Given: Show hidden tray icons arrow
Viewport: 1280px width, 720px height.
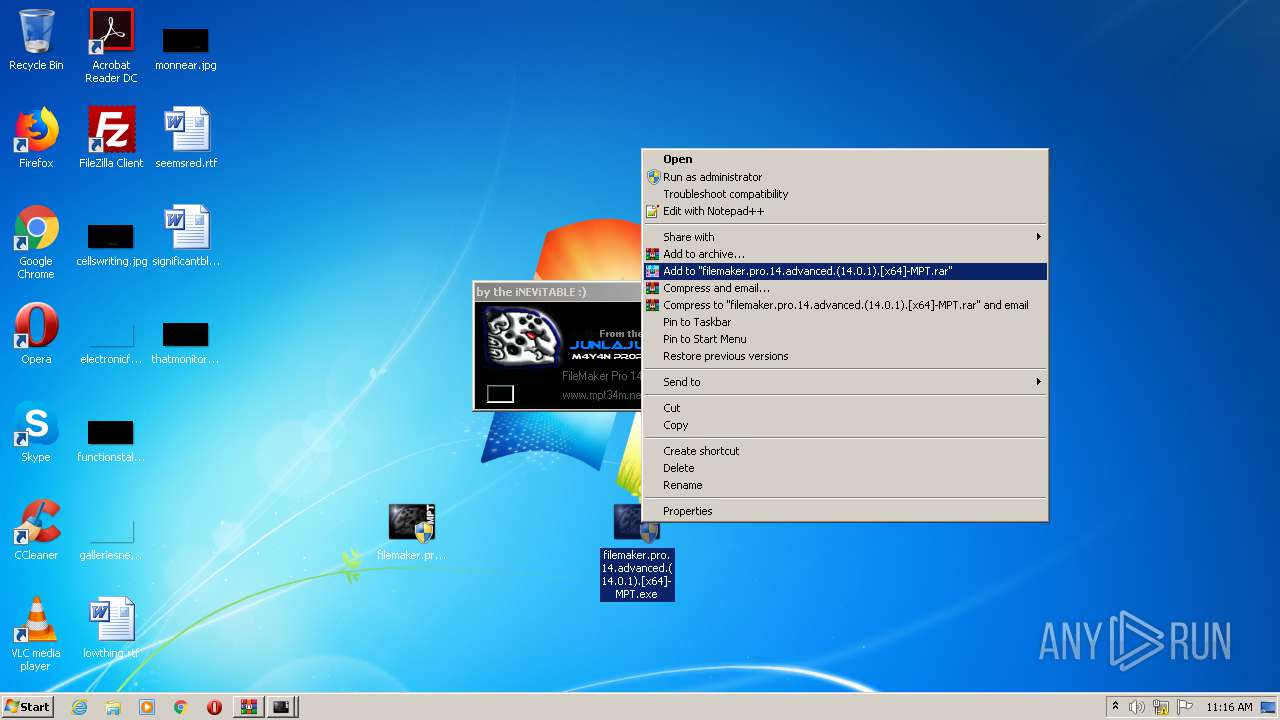Looking at the screenshot, I should tap(1115, 707).
